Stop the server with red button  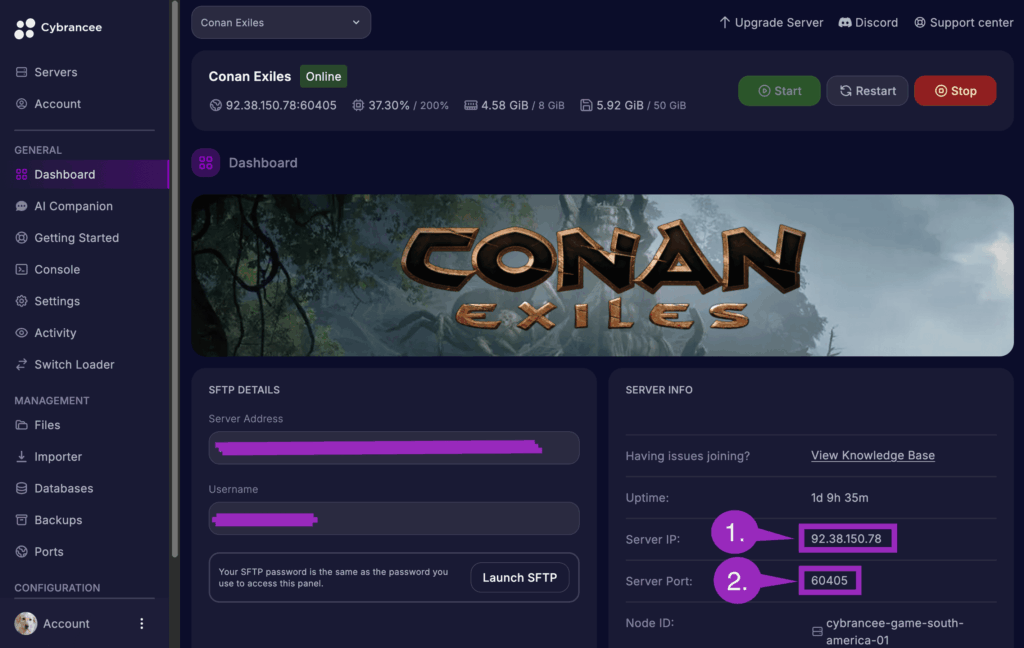coord(955,91)
